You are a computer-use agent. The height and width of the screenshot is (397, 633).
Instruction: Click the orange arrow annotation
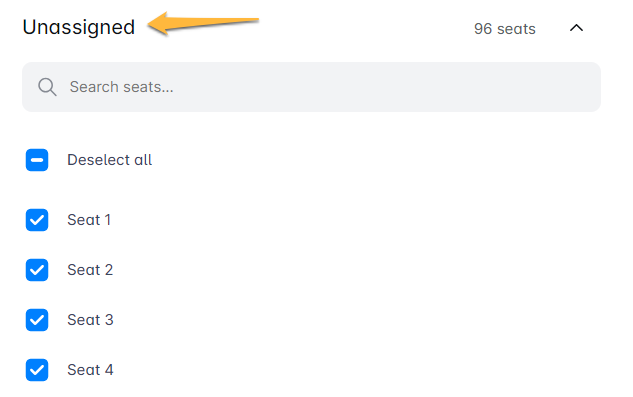coord(203,23)
